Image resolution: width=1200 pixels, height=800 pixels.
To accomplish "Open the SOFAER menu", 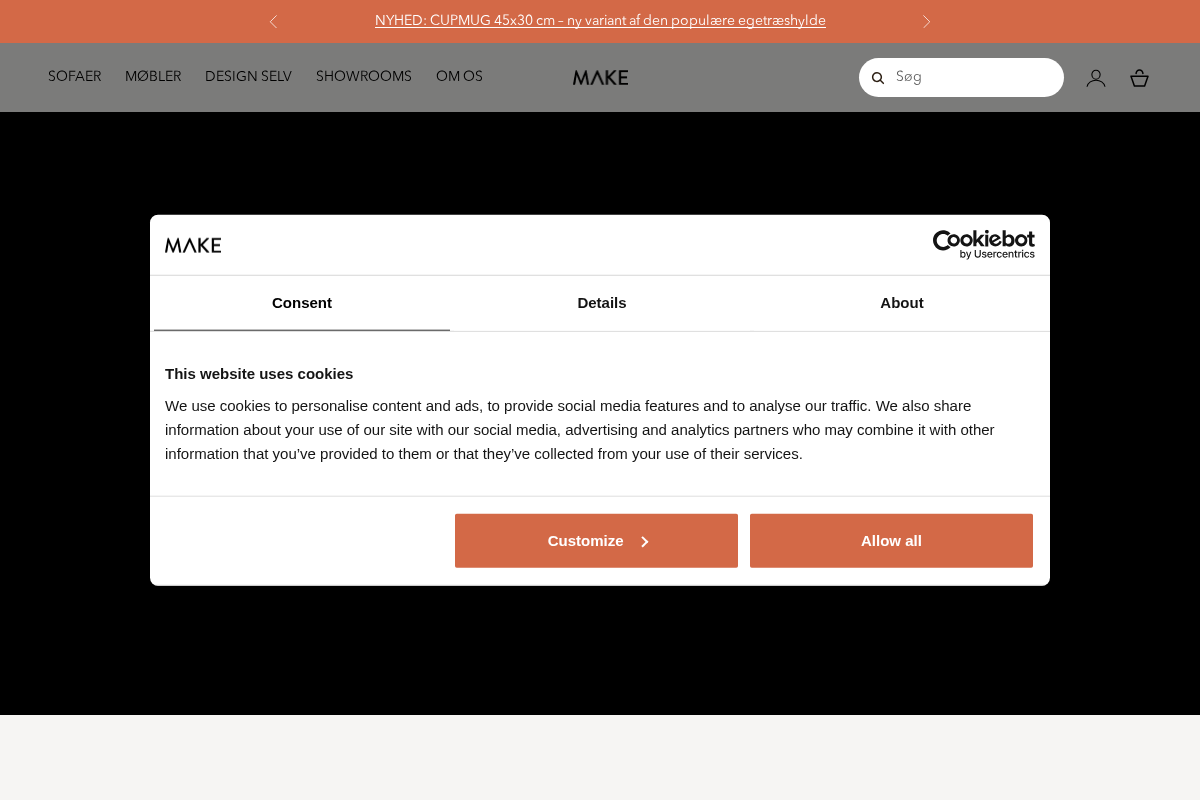I will pos(74,77).
